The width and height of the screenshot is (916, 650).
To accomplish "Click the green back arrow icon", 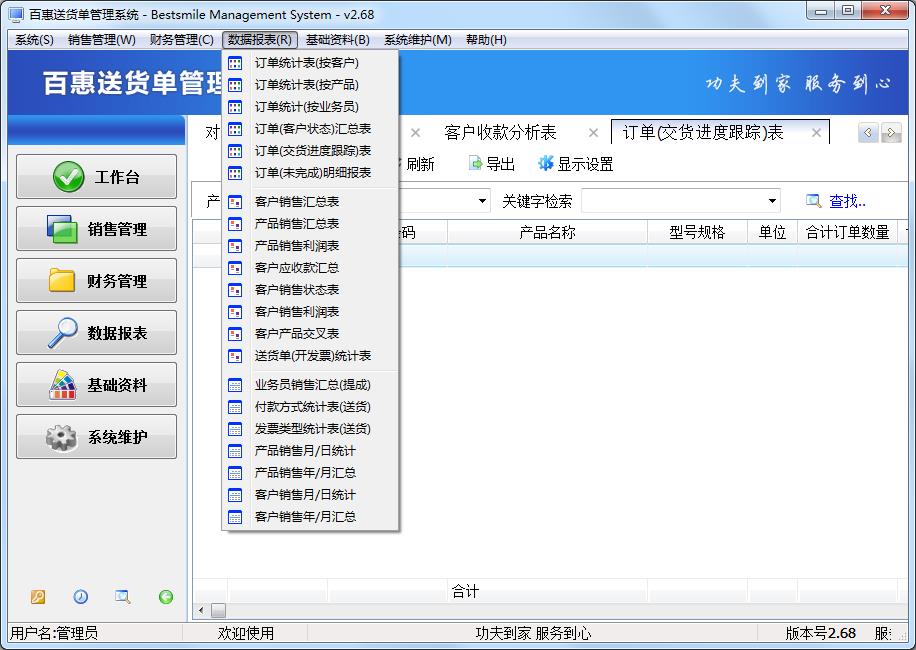I will 166,597.
